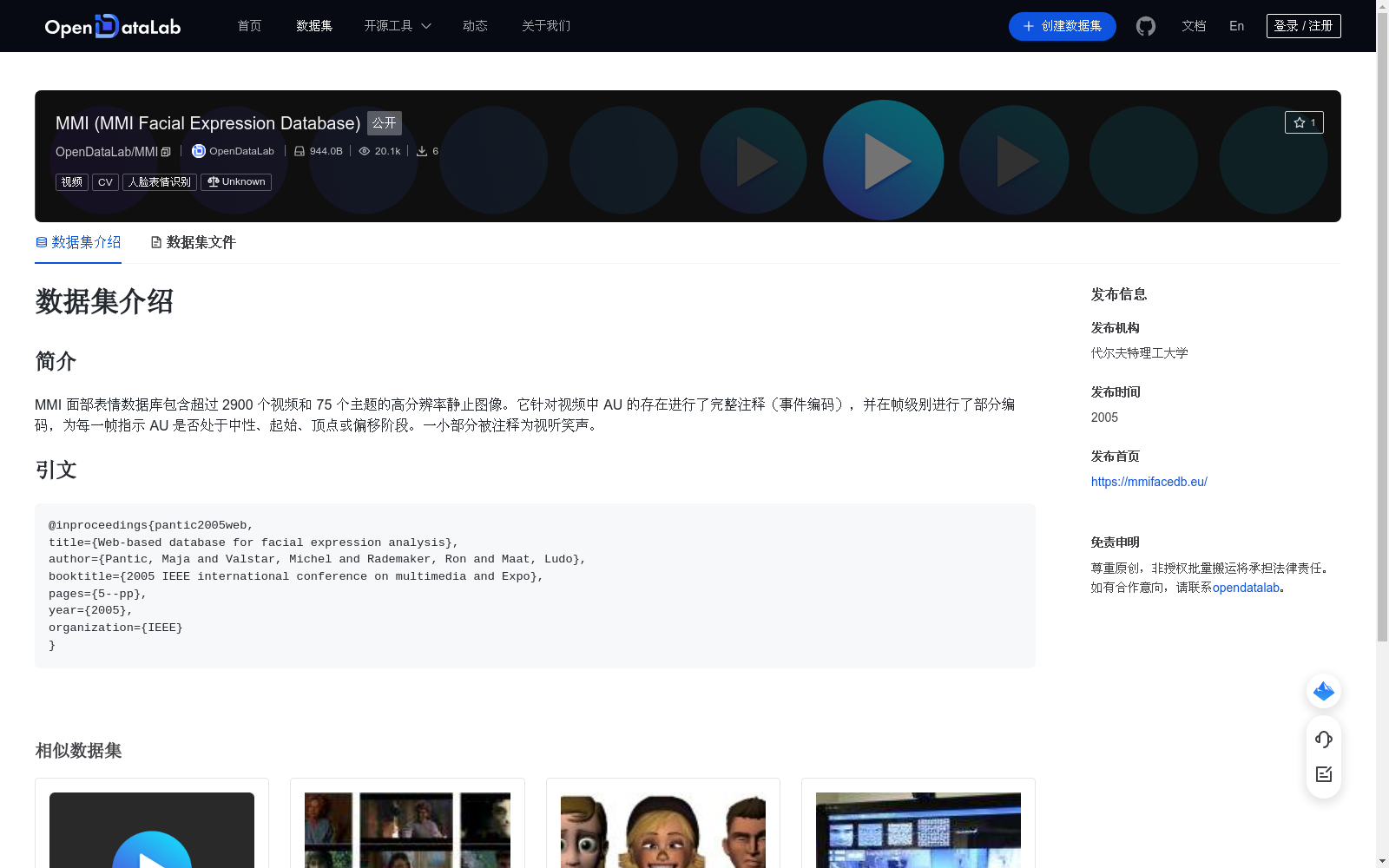The image size is (1389, 868).
Task: Click the opendatalab contact link in disclaimer
Action: [x=1246, y=587]
